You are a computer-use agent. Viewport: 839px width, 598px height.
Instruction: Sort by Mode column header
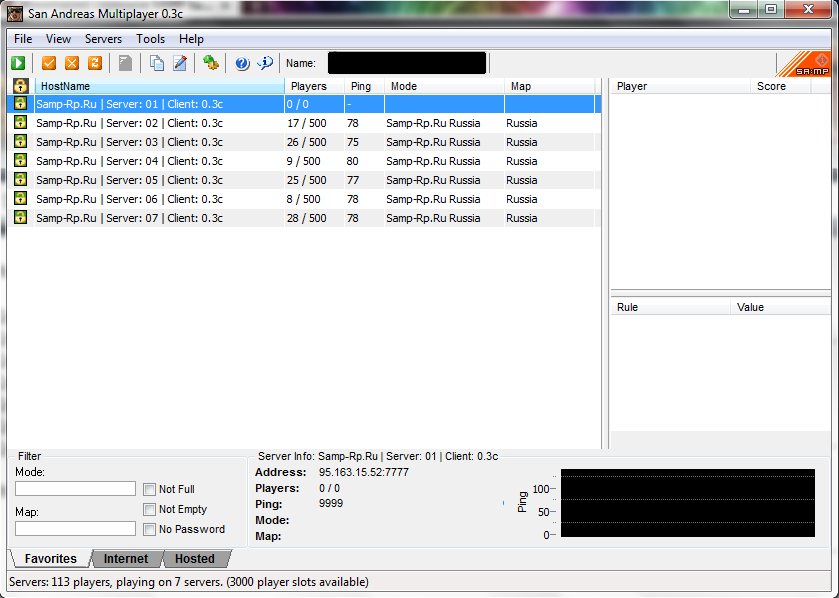point(444,86)
